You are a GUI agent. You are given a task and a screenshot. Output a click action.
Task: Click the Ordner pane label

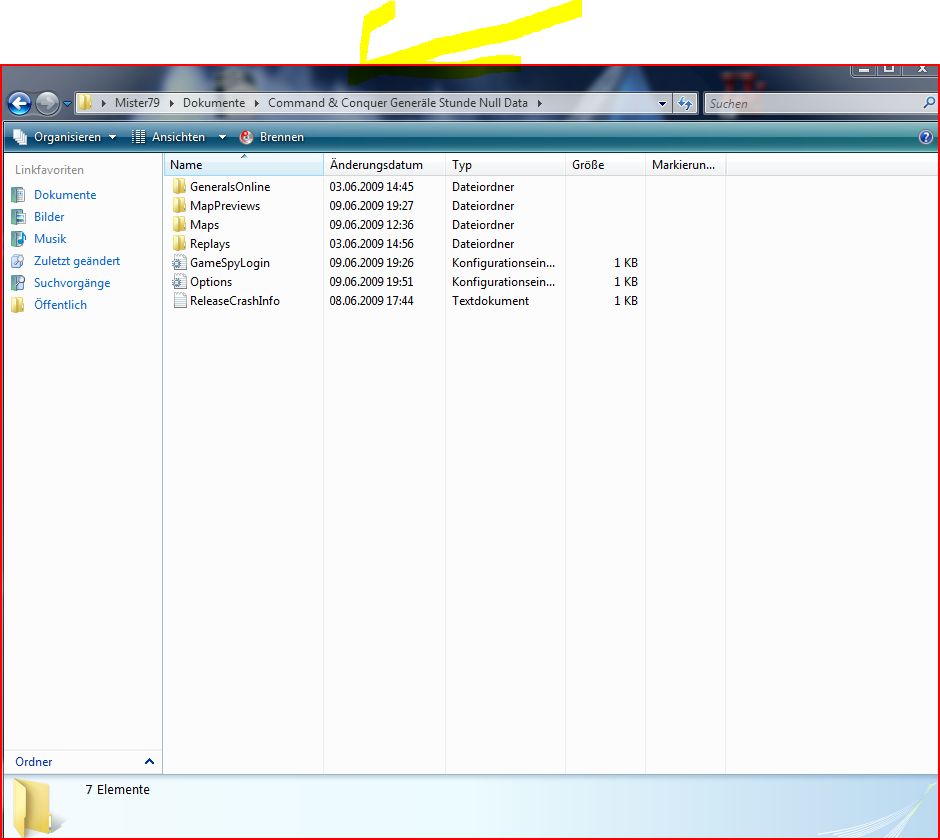[34, 761]
